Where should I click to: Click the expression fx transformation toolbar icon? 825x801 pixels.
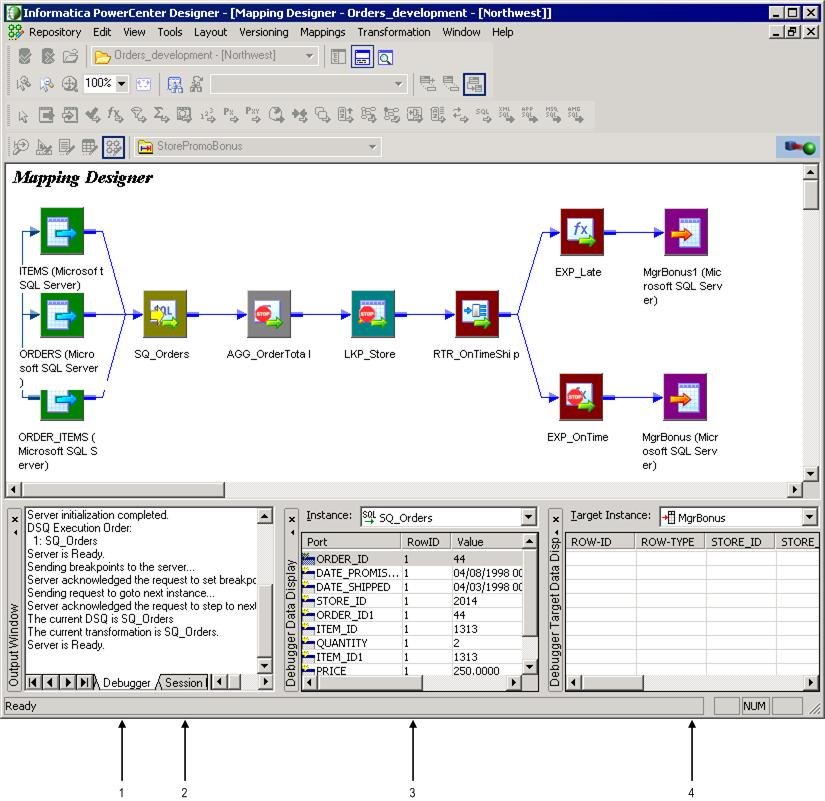point(115,115)
